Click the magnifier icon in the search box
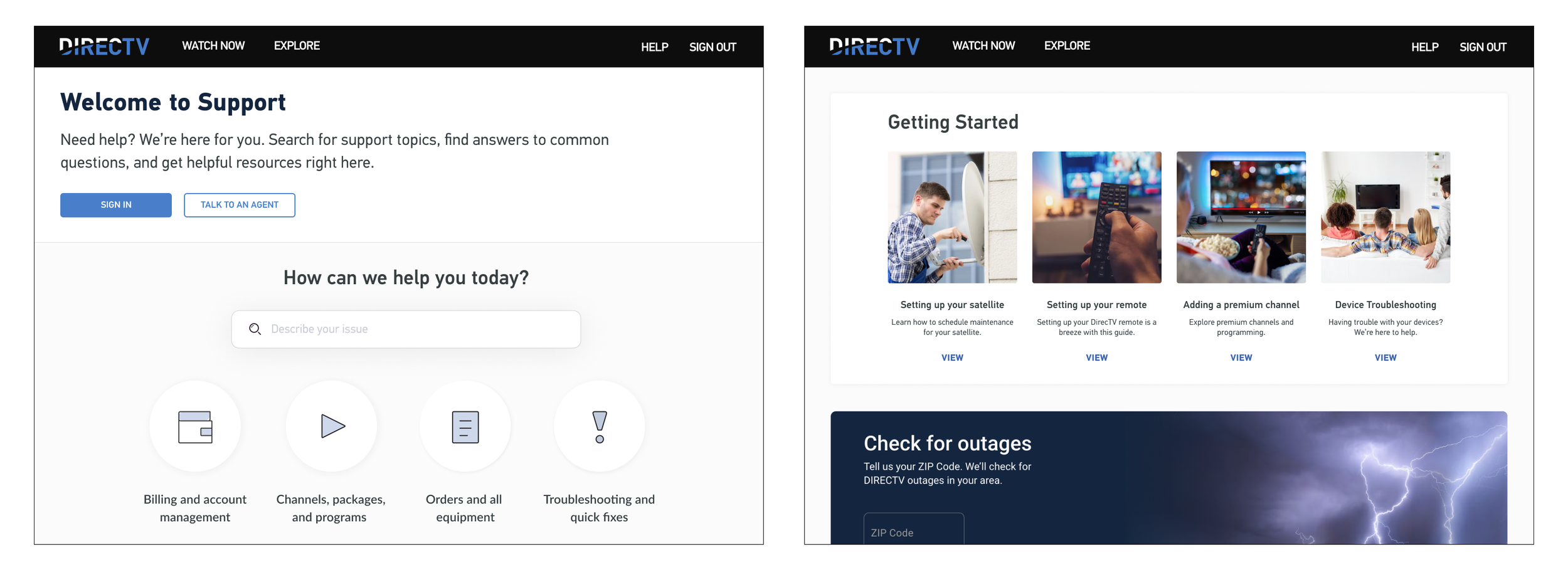 tap(255, 329)
